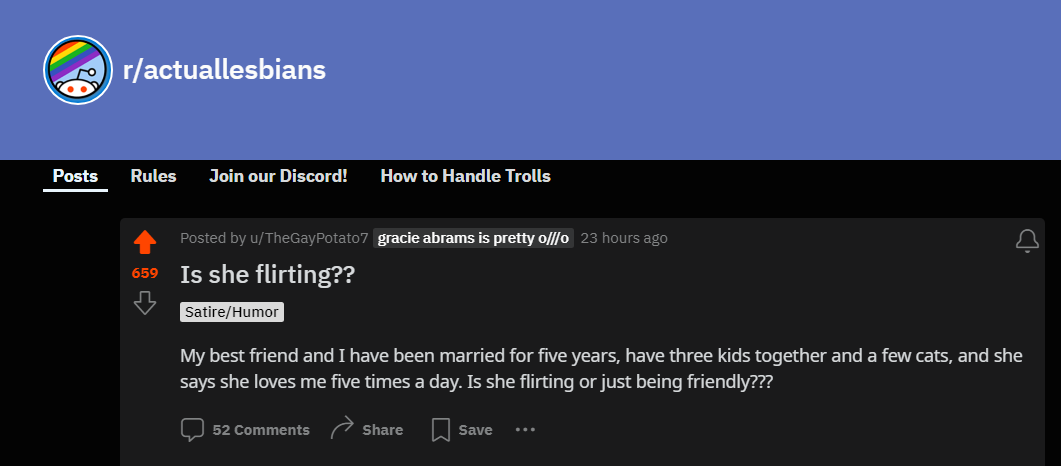This screenshot has height=466, width=1061.
Task: Open the post title "Is she flirting??"
Action: (x=267, y=274)
